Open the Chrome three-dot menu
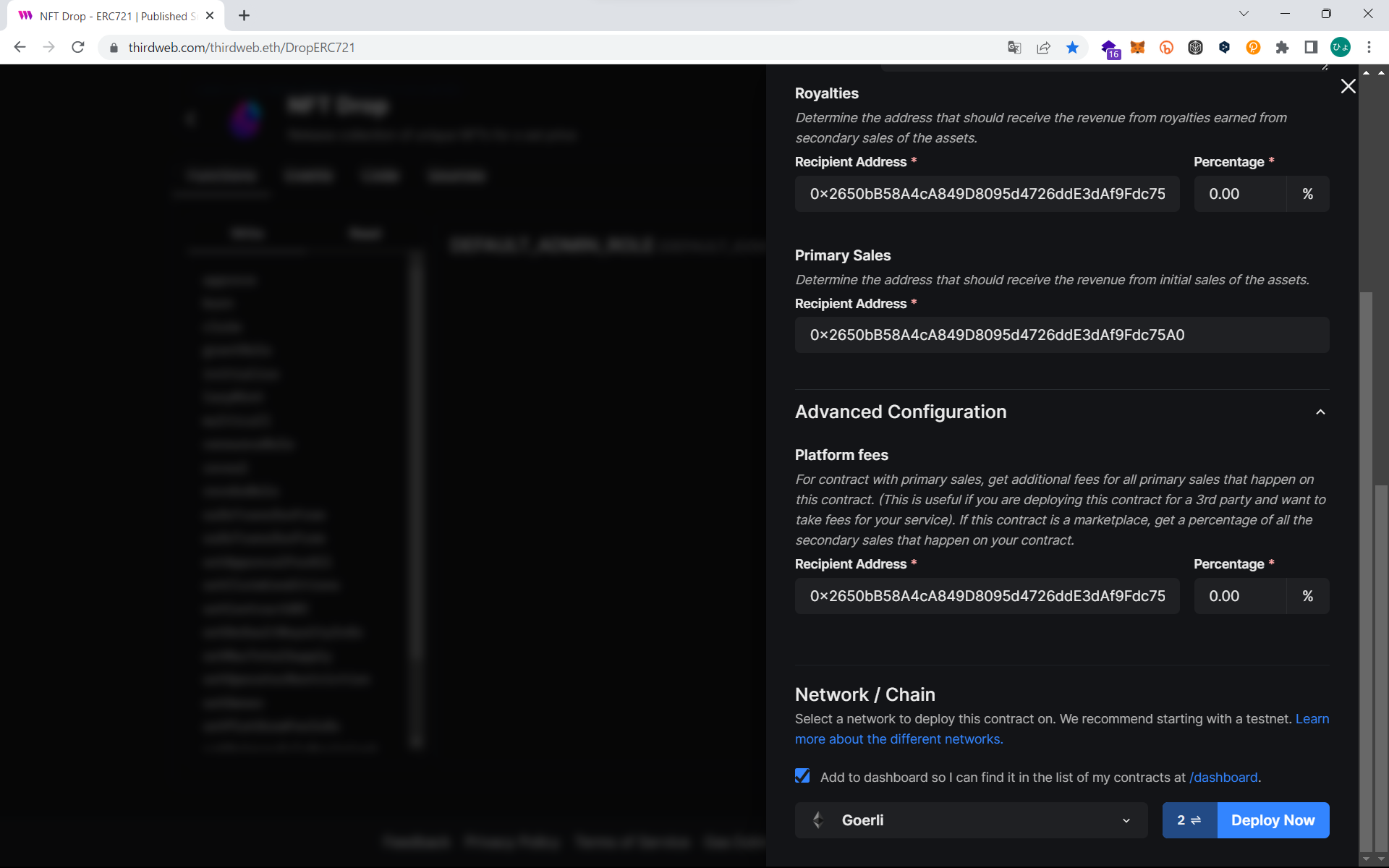The image size is (1389, 868). [x=1369, y=48]
